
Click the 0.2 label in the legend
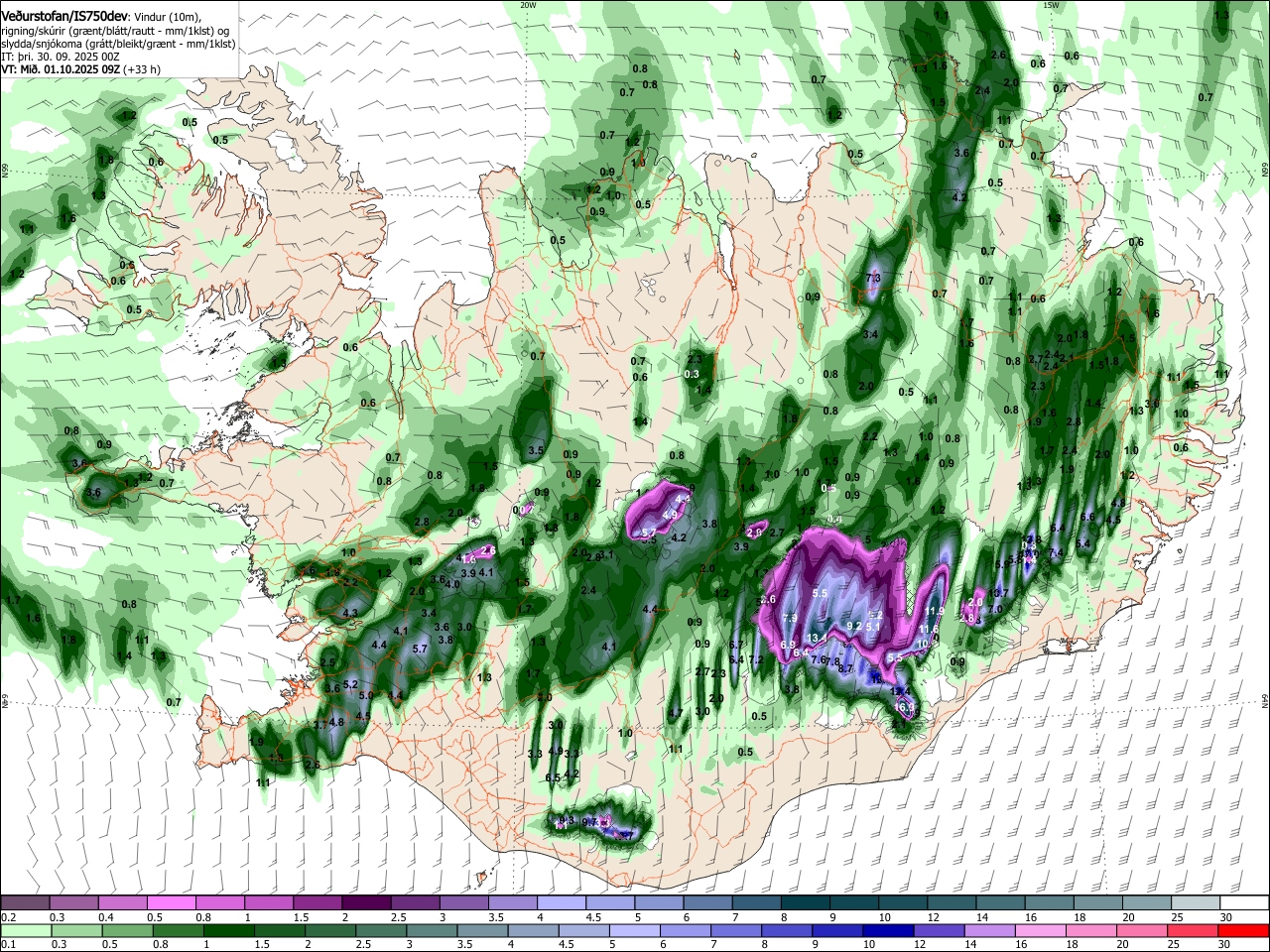point(8,917)
